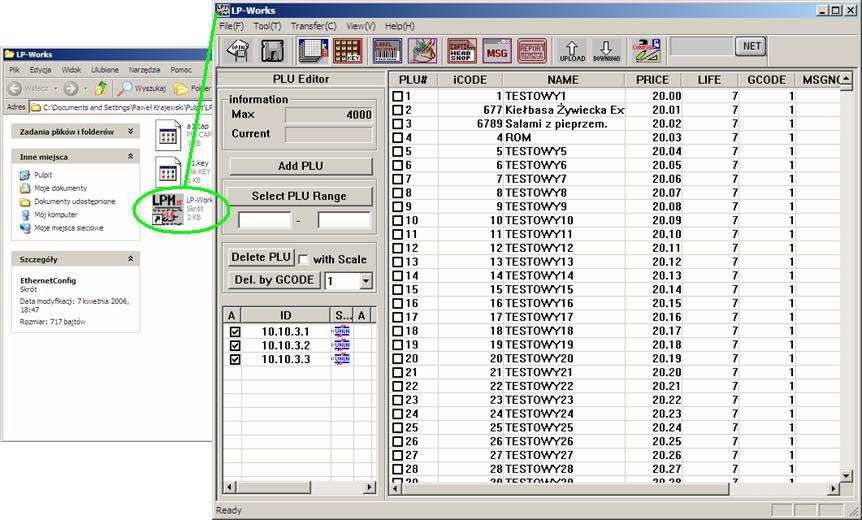Image resolution: width=862 pixels, height=520 pixels.
Task: Click the Back arrow in Explorer window
Action: (15, 88)
